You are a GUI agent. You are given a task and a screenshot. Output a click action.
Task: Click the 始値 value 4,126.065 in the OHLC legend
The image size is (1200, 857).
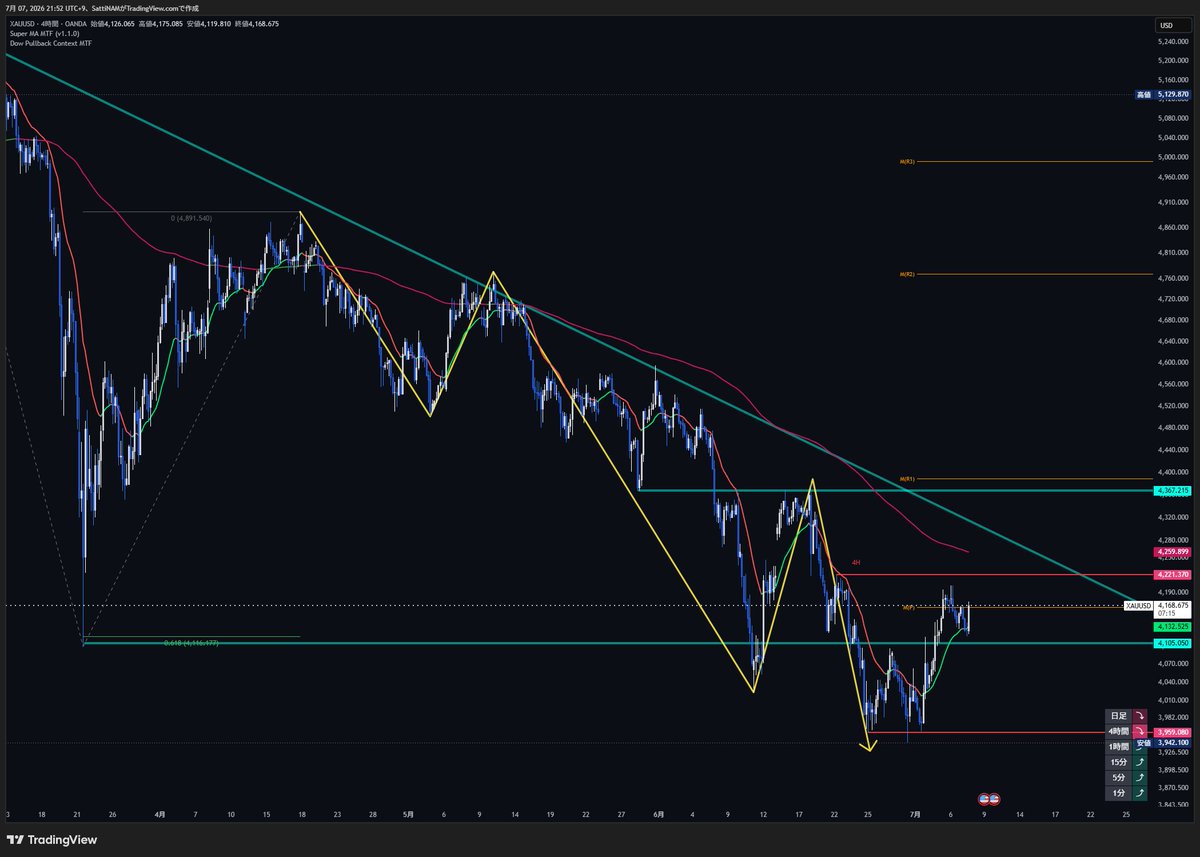pos(119,24)
